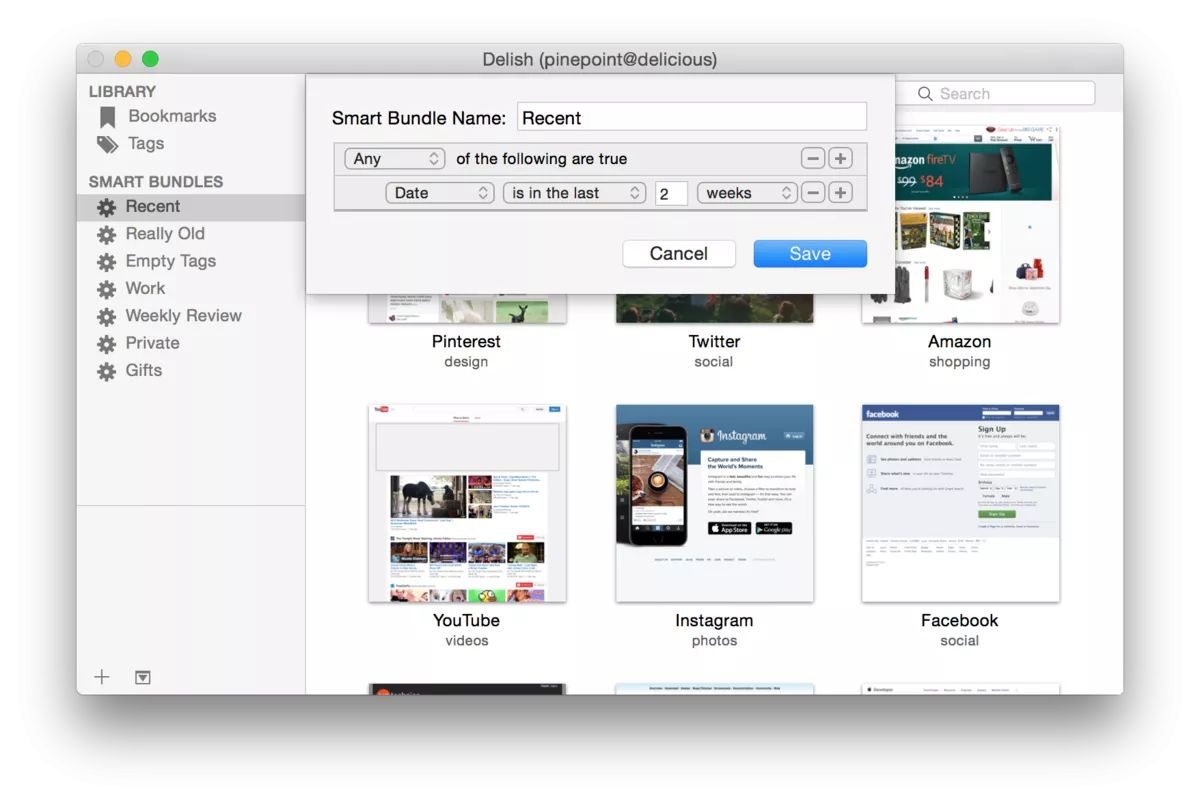Click the 'Facebook' bookmark title
Screen dimensions: 1200x804
click(x=960, y=620)
